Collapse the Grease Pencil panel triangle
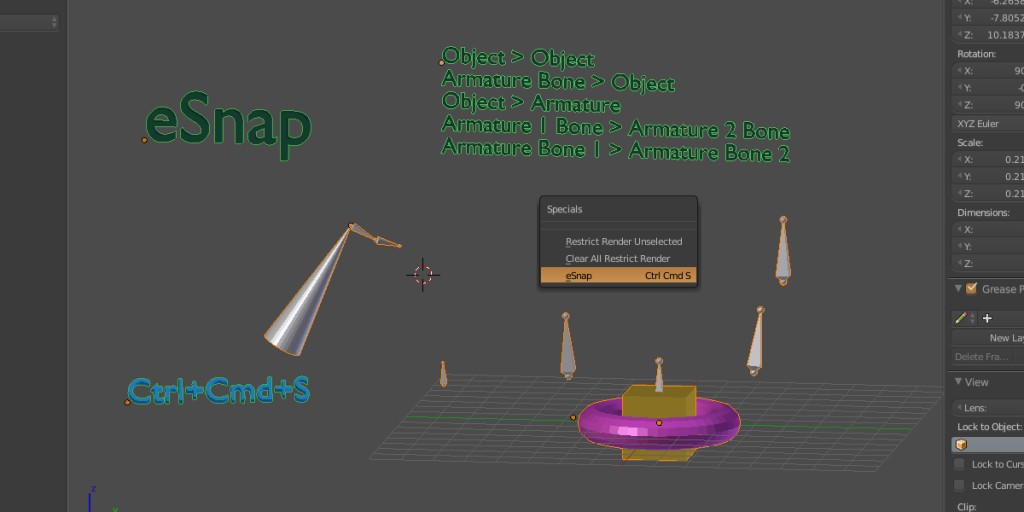This screenshot has height=512, width=1024. click(x=958, y=288)
